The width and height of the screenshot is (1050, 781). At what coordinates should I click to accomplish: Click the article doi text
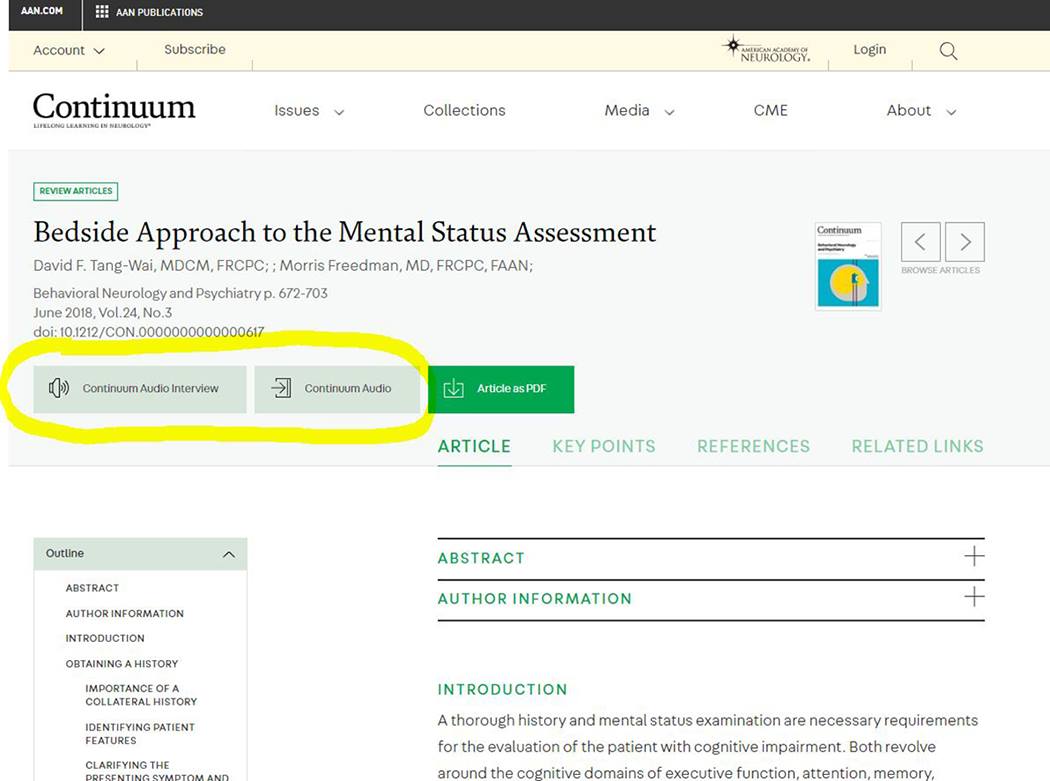(149, 332)
